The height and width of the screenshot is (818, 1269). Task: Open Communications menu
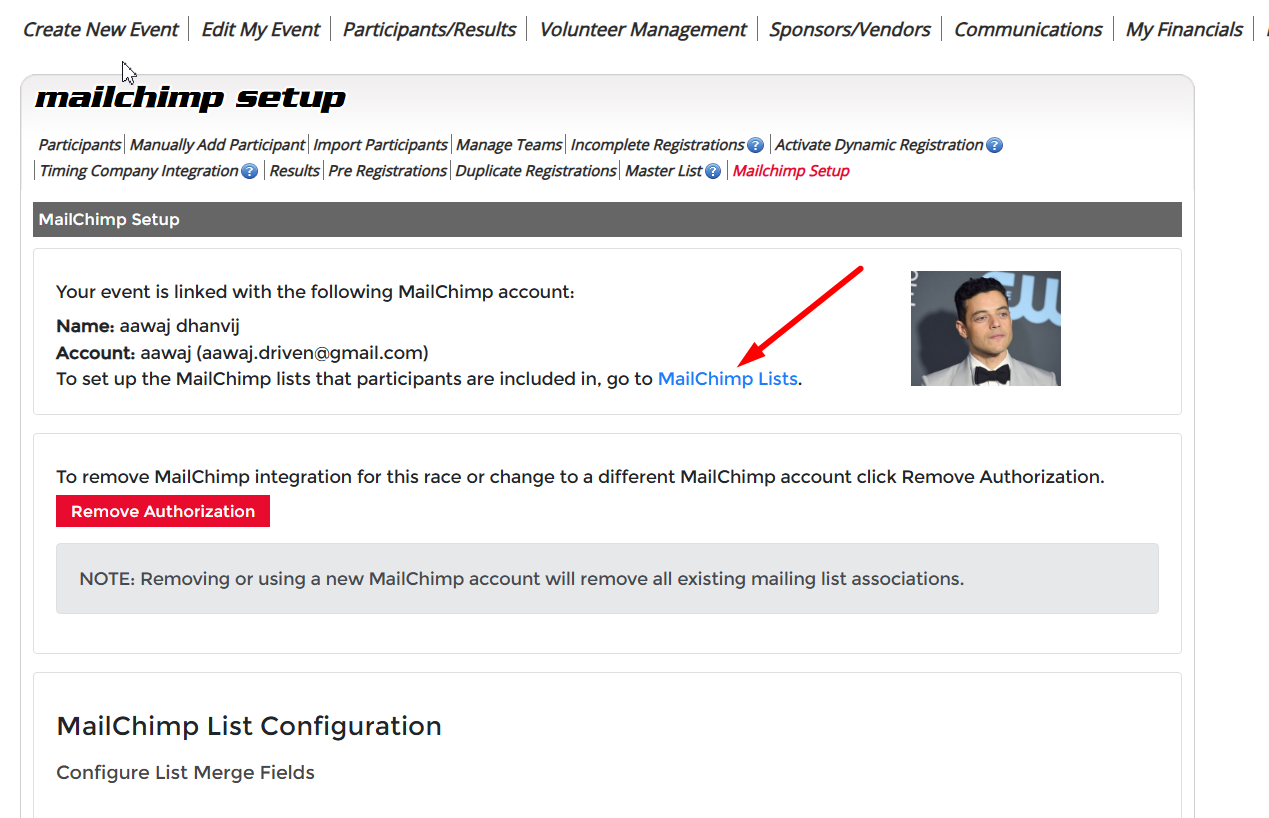[x=1028, y=30]
